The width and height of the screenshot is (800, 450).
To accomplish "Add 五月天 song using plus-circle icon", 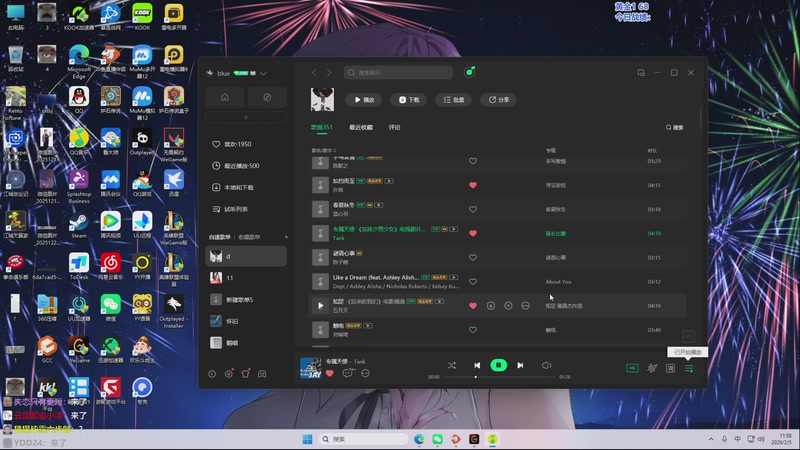I will 508,306.
